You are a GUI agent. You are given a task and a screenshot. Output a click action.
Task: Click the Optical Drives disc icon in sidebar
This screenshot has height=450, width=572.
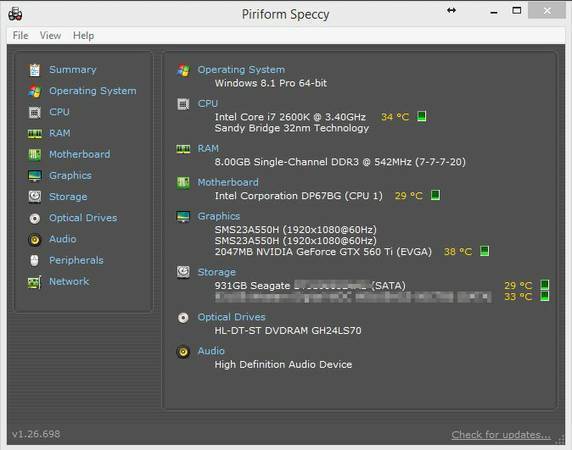[x=35, y=218]
